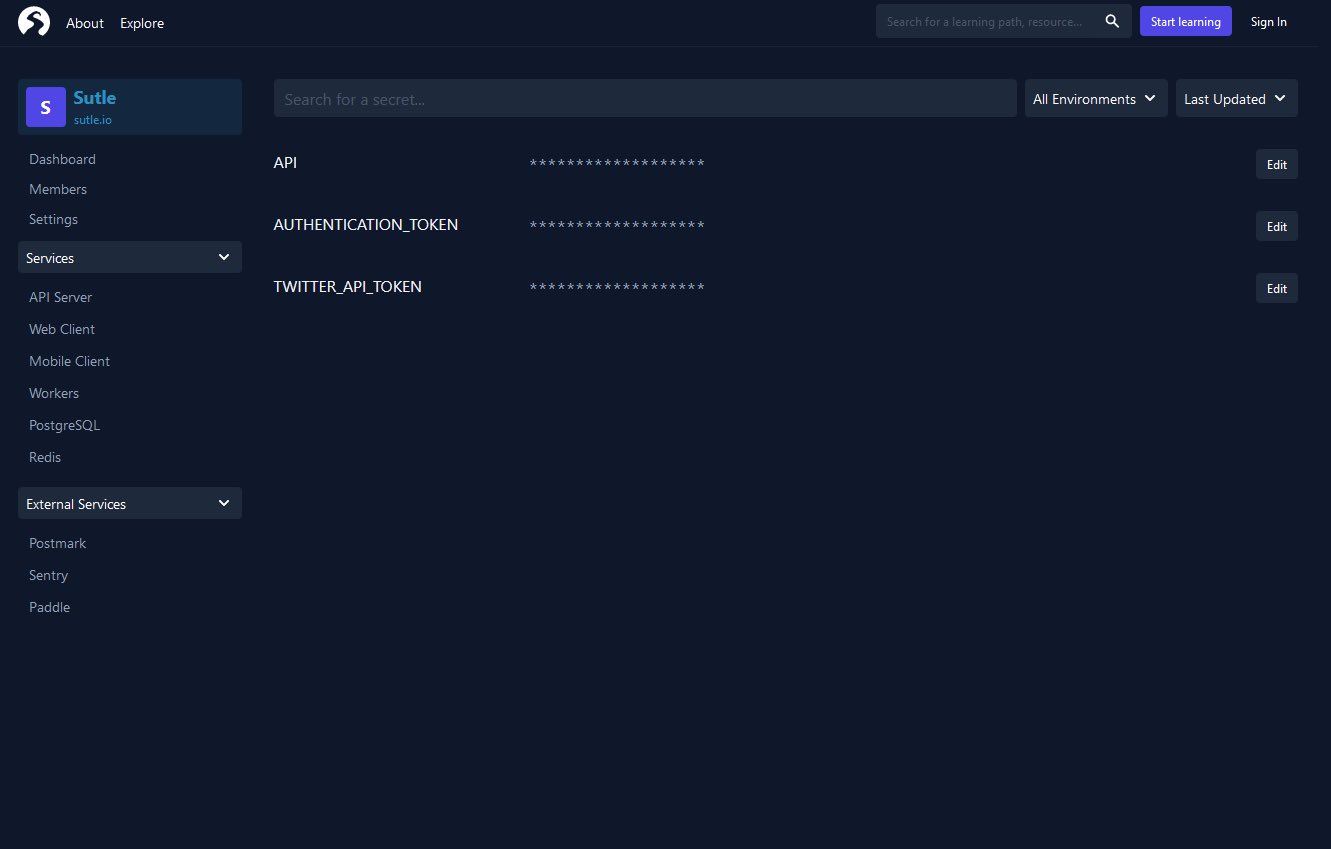This screenshot has height=849, width=1331.
Task: Open Paddle external service
Action: click(x=49, y=607)
